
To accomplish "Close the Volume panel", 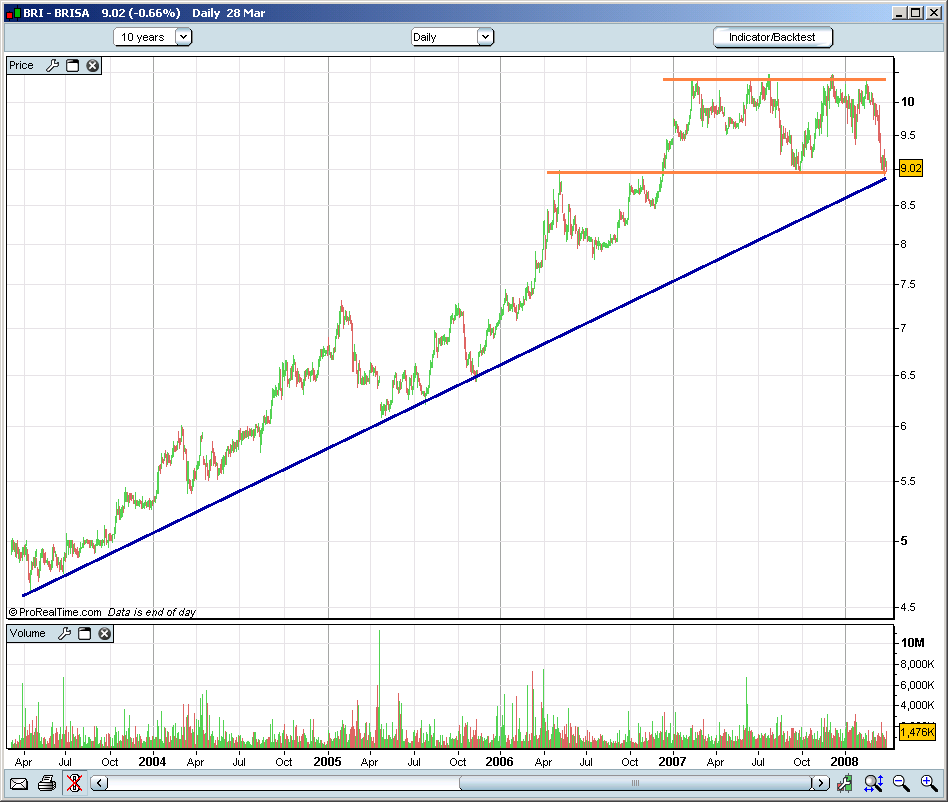I will coord(105,633).
